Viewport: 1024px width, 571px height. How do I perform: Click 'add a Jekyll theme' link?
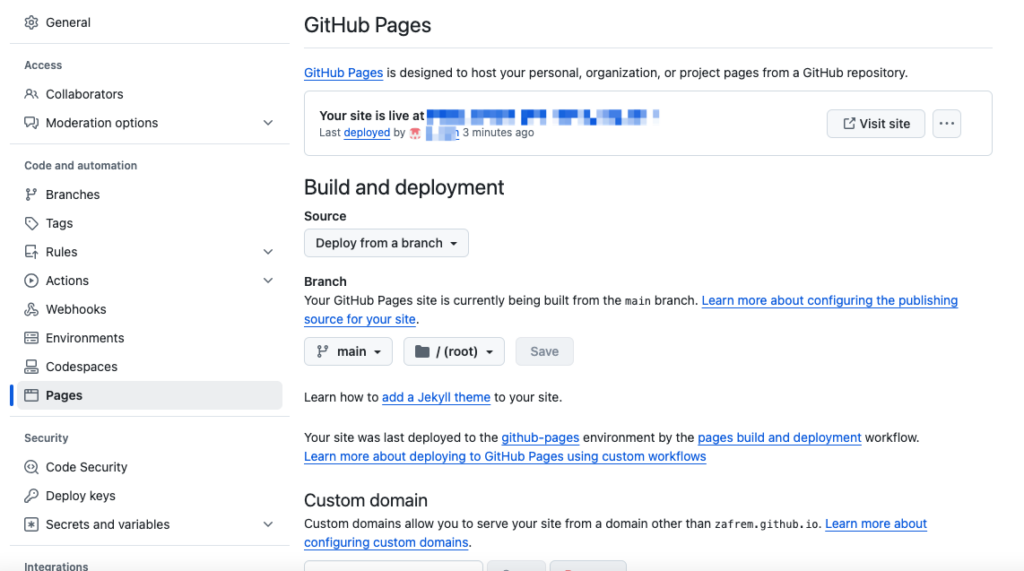click(x=436, y=397)
